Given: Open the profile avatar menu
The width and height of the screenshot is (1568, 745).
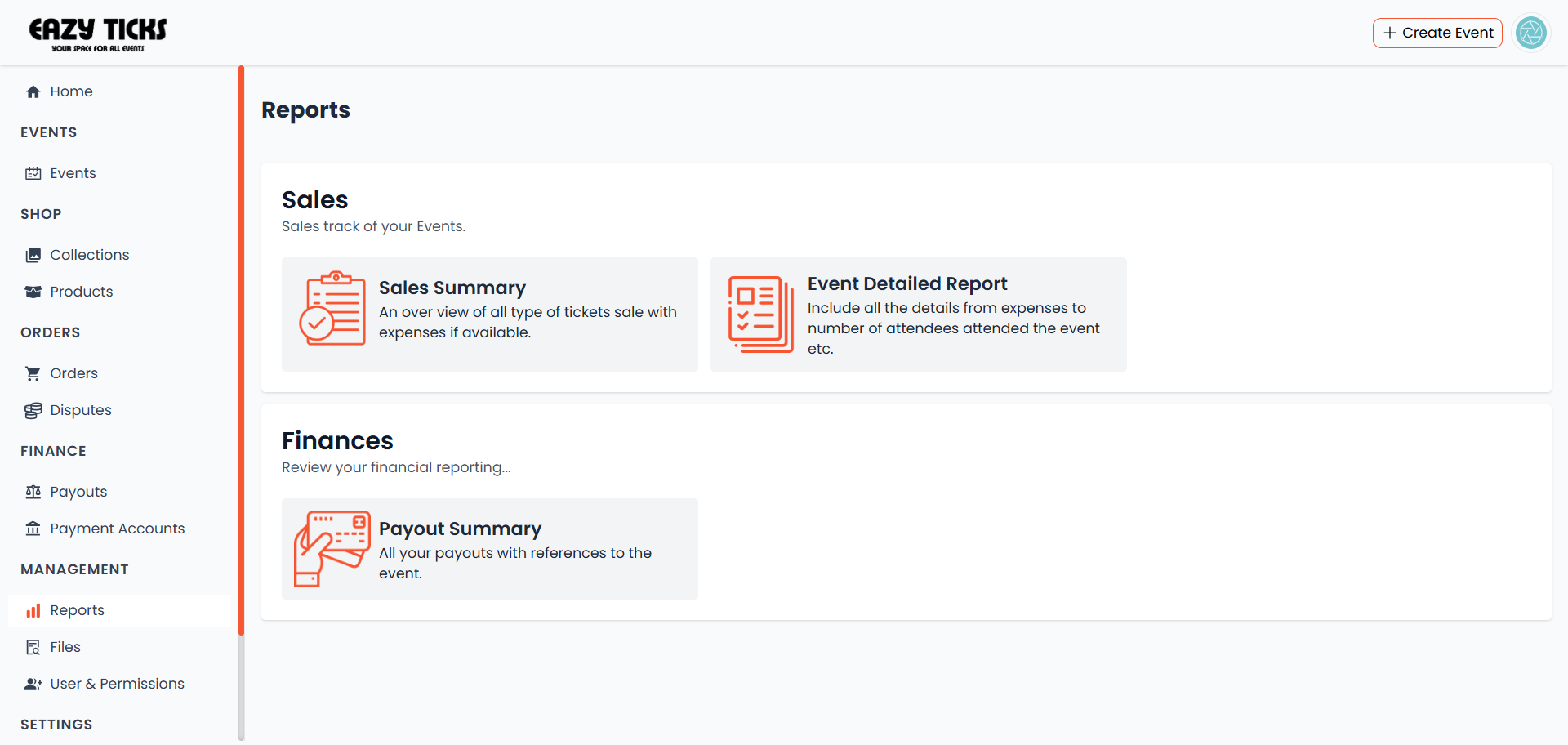Looking at the screenshot, I should (1531, 33).
